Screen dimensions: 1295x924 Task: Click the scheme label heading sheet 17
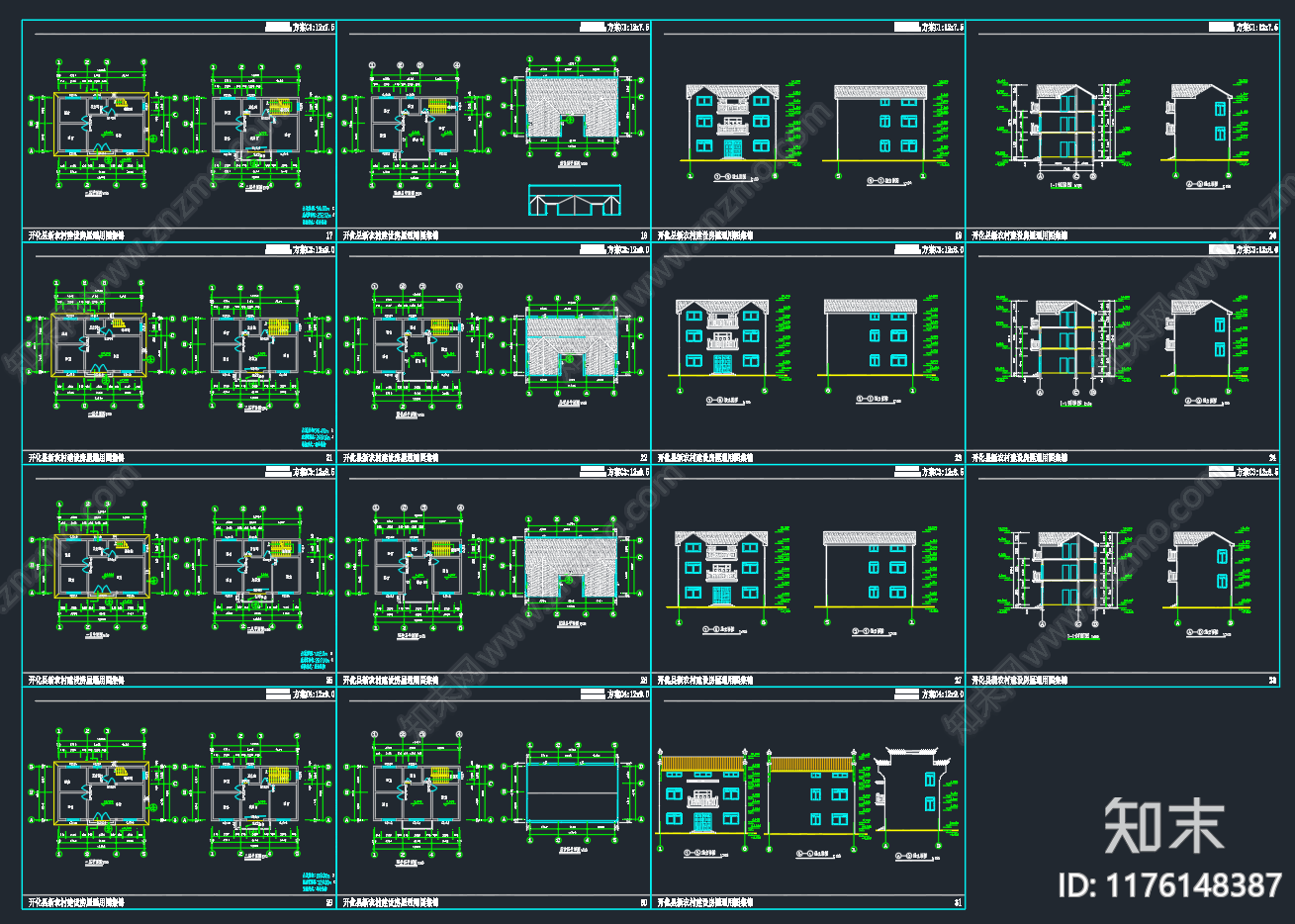pos(315,29)
